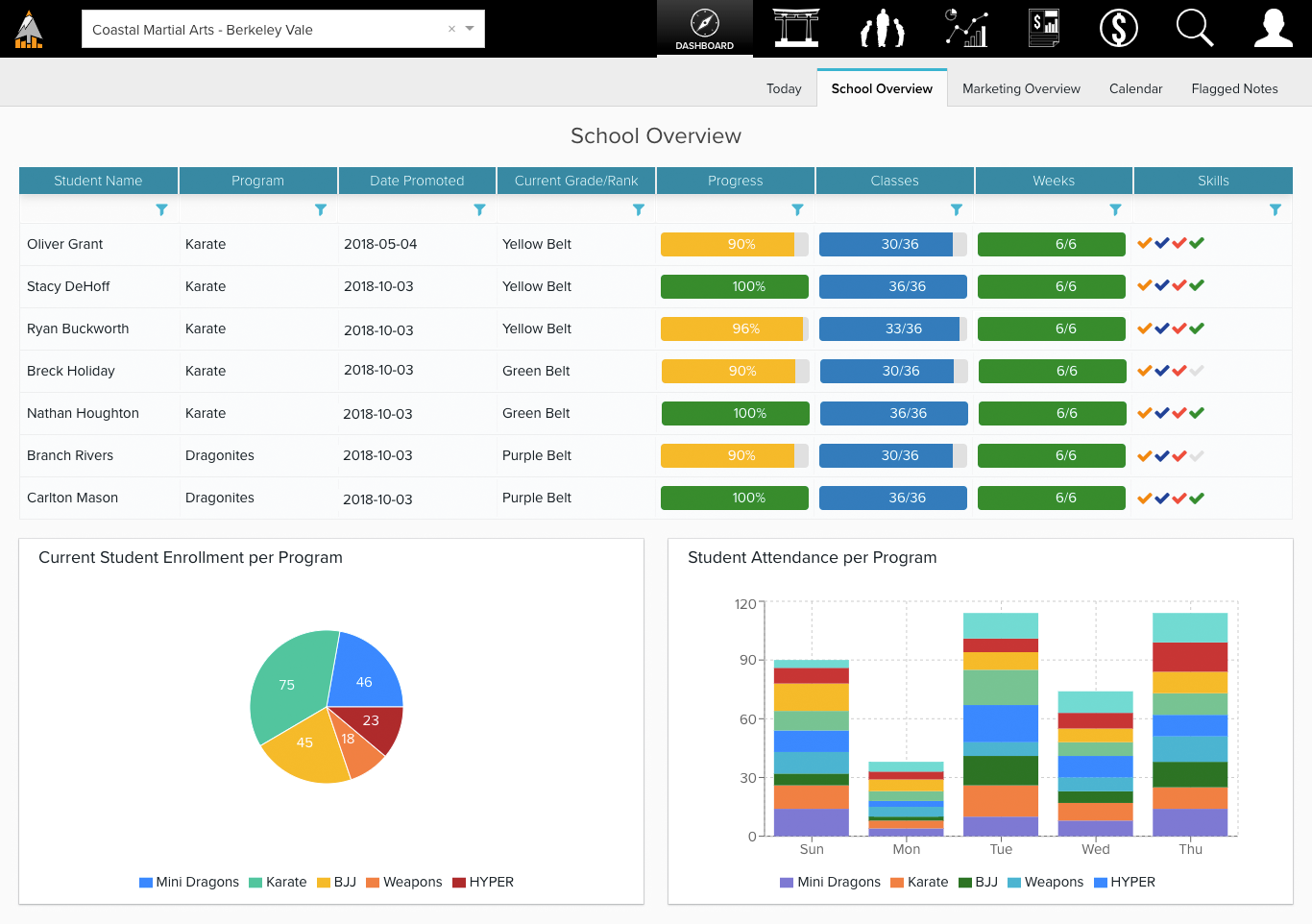Open the students family icon
The image size is (1312, 924).
(882, 28)
